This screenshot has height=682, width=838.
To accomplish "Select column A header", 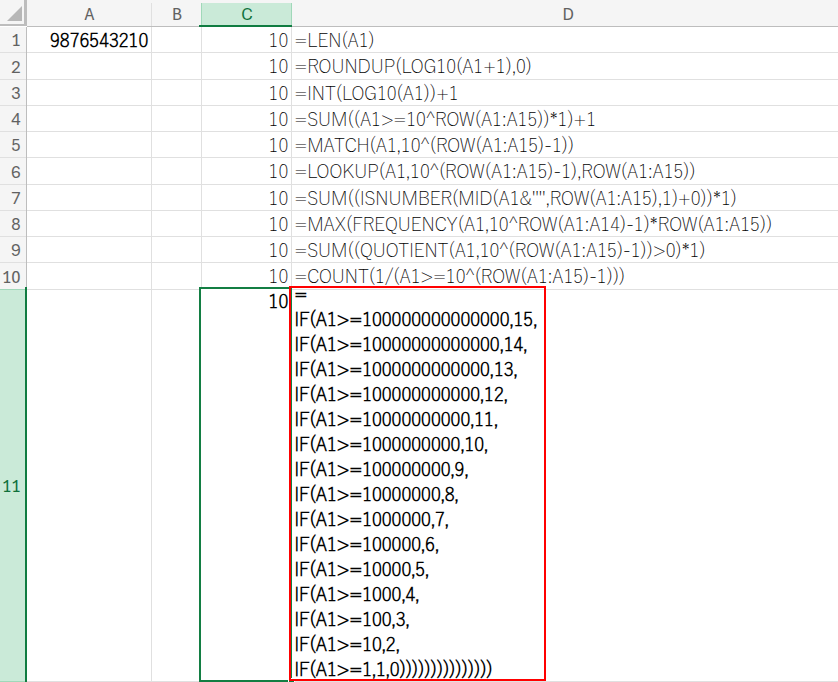I will [x=89, y=14].
